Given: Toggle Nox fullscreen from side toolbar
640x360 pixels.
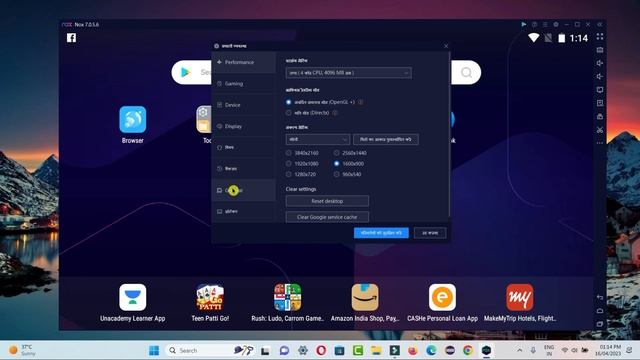Looking at the screenshot, I should tap(600, 37).
